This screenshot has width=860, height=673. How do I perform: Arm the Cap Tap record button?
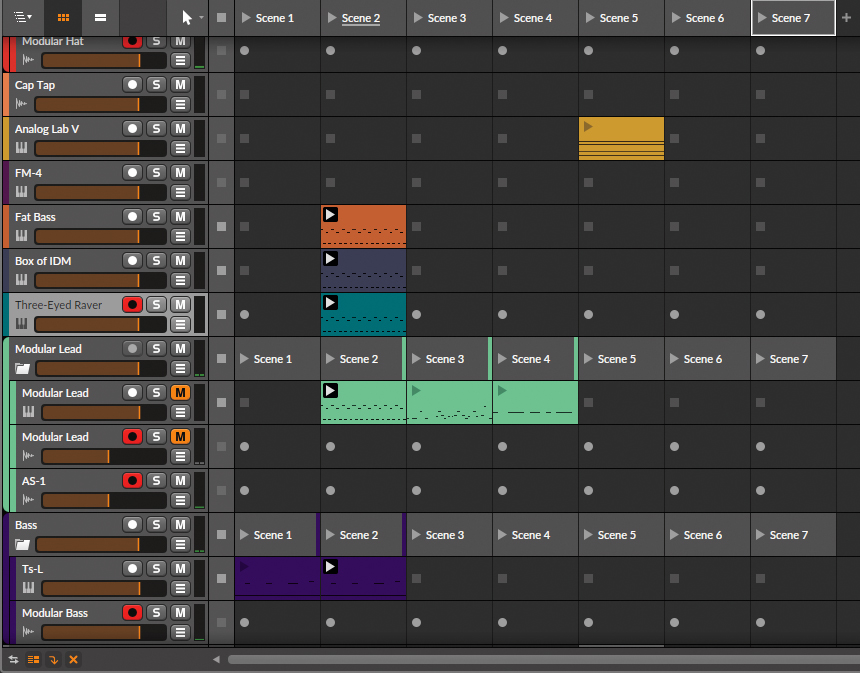pos(131,84)
